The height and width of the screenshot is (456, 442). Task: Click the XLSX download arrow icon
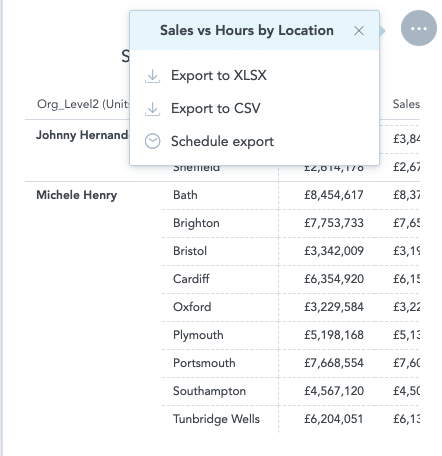point(152,76)
